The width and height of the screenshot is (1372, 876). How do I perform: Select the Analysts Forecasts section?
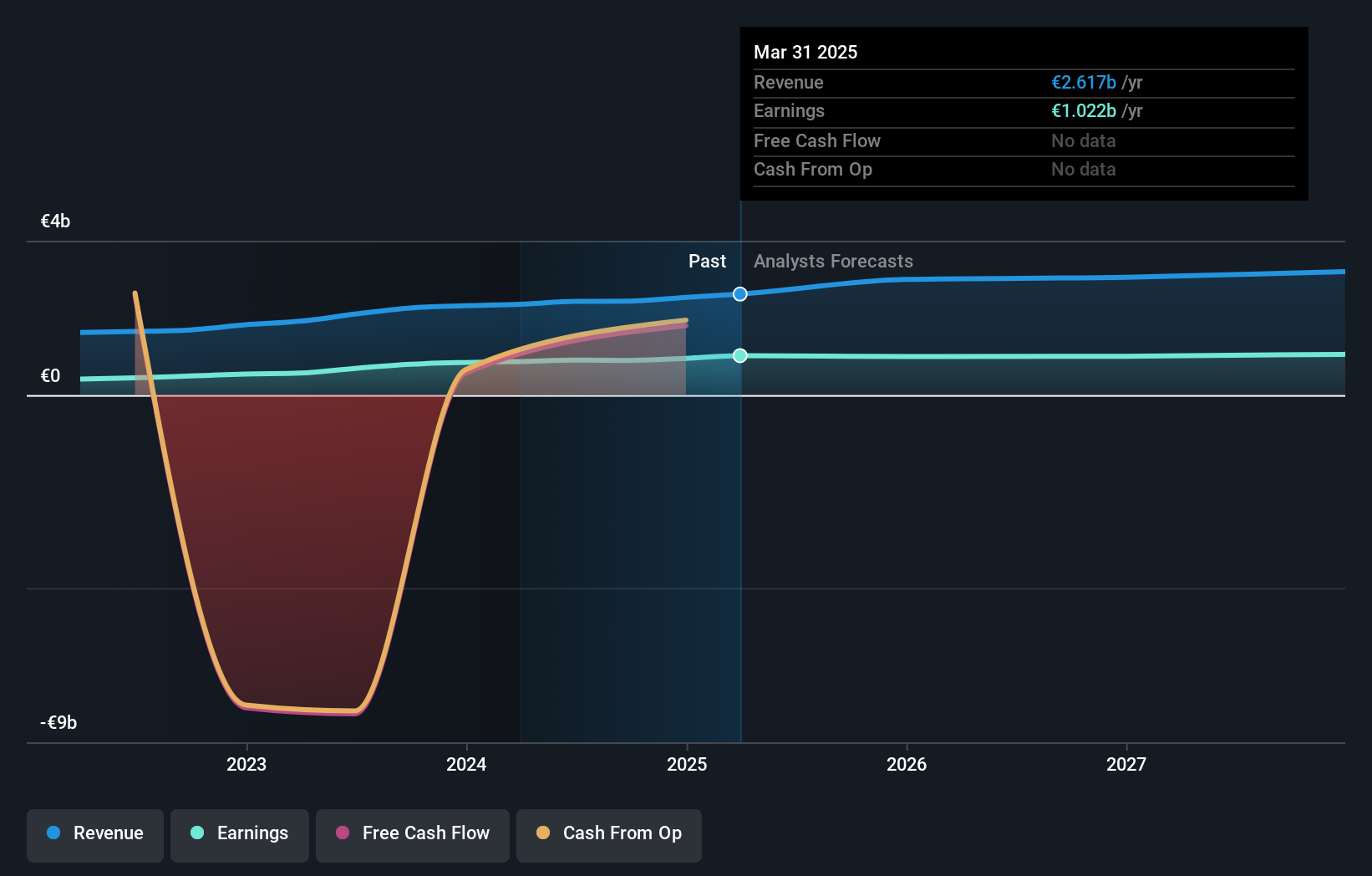(833, 261)
